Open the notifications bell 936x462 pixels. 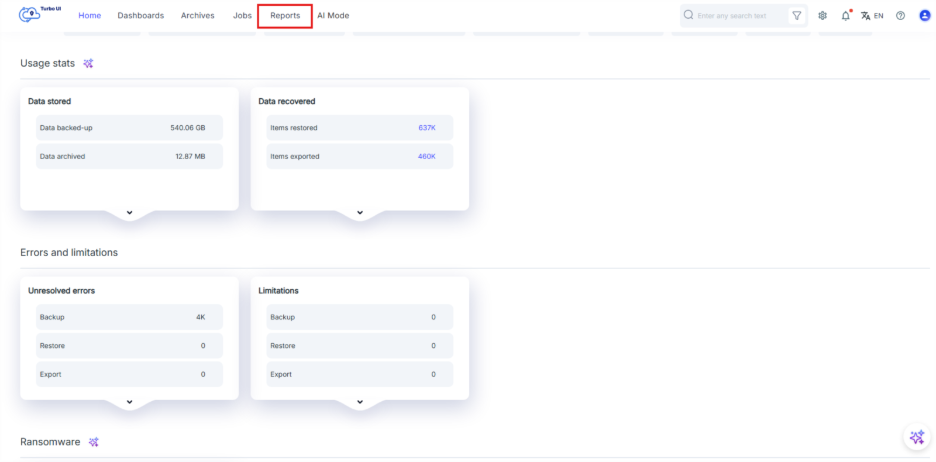(x=845, y=16)
